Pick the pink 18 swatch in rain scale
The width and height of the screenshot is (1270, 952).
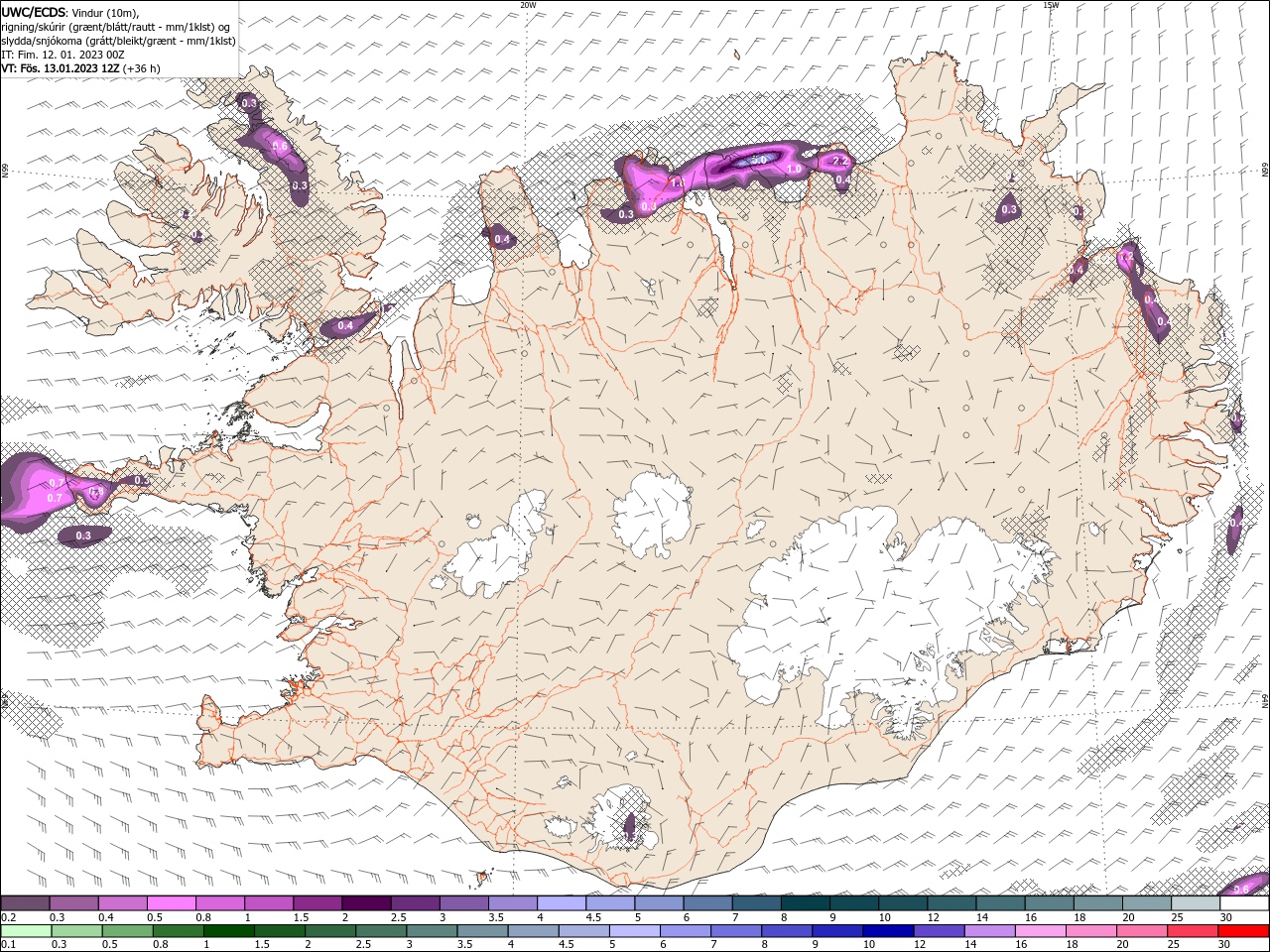(1091, 931)
